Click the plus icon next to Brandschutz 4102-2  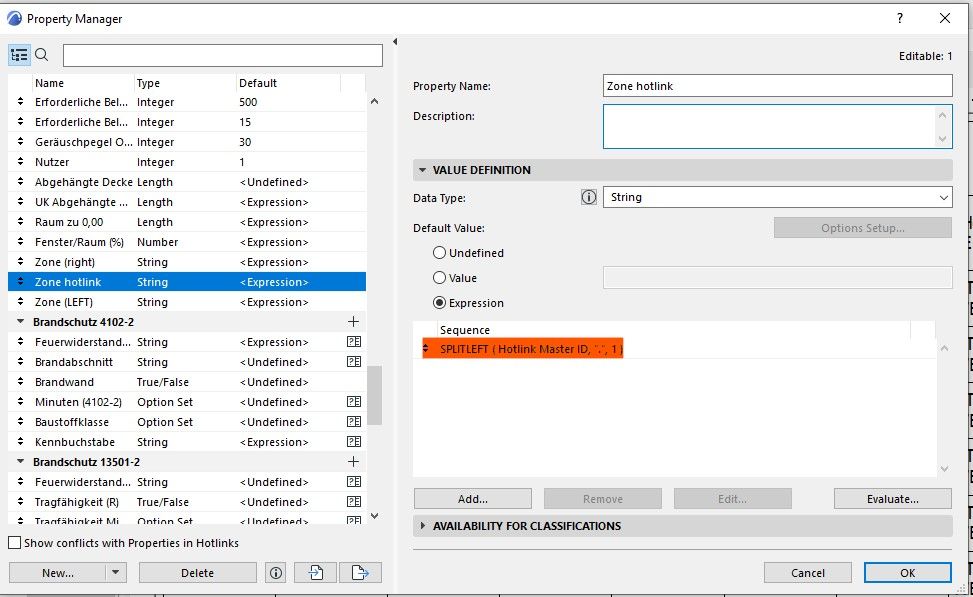355,322
